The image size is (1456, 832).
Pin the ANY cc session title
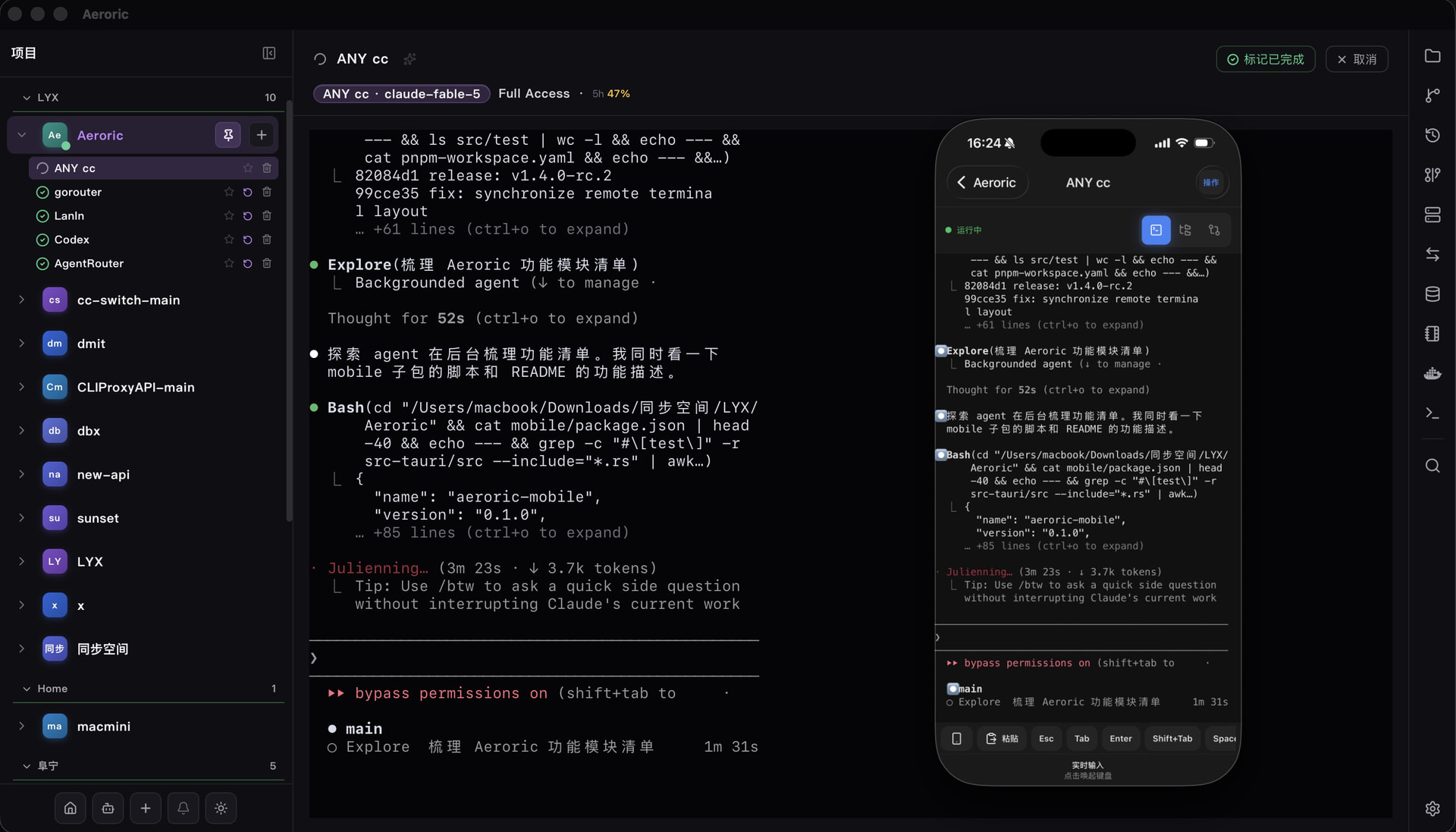(409, 59)
